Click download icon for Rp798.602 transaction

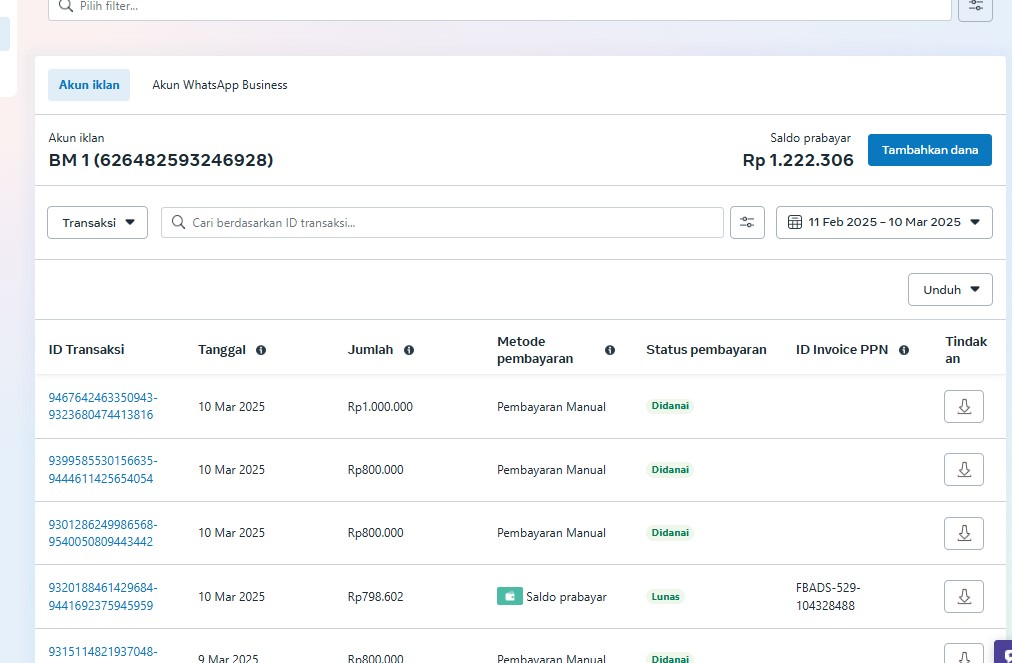(x=963, y=597)
